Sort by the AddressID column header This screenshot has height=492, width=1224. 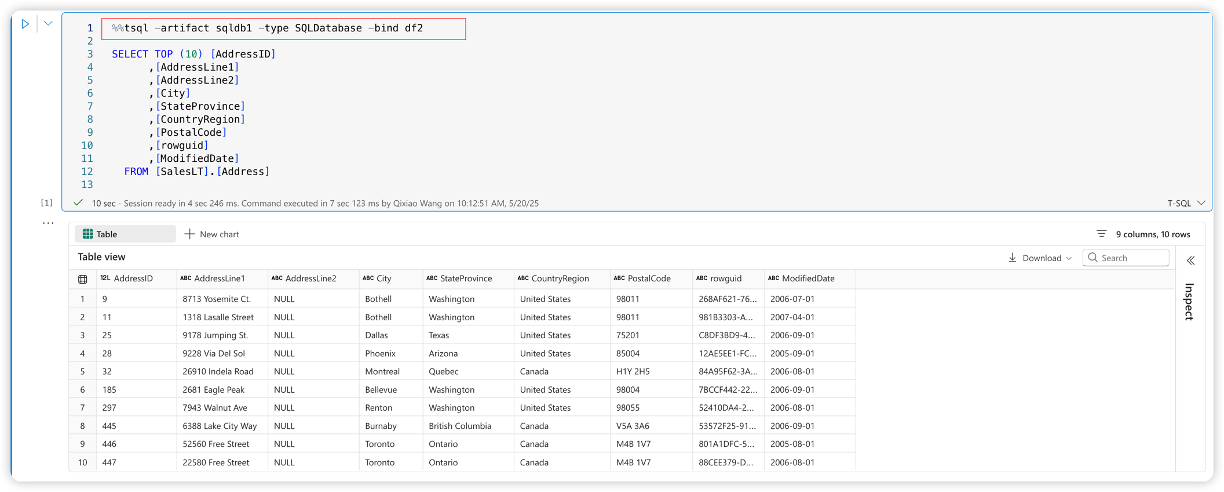(x=133, y=279)
